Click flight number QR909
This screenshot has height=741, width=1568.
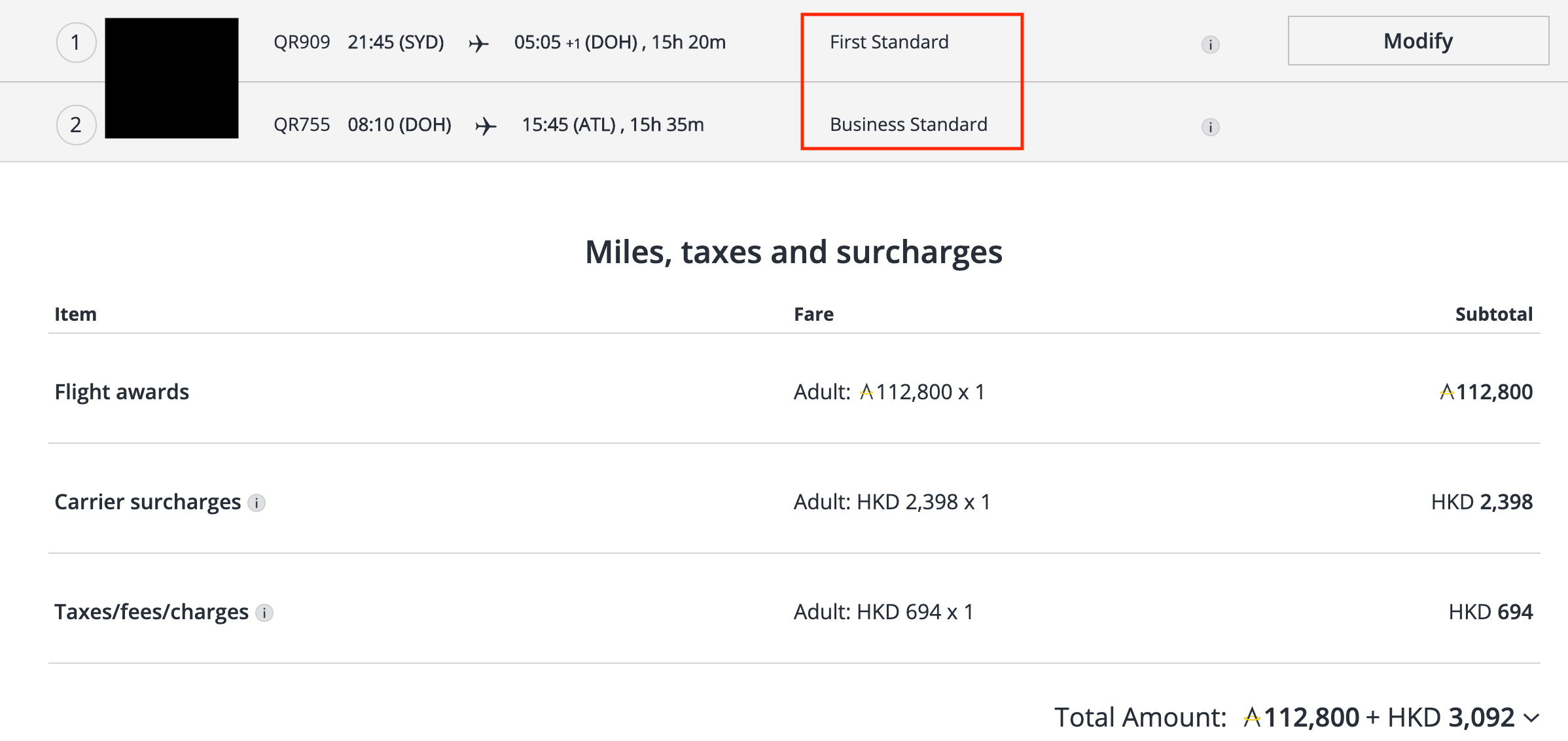tap(302, 43)
